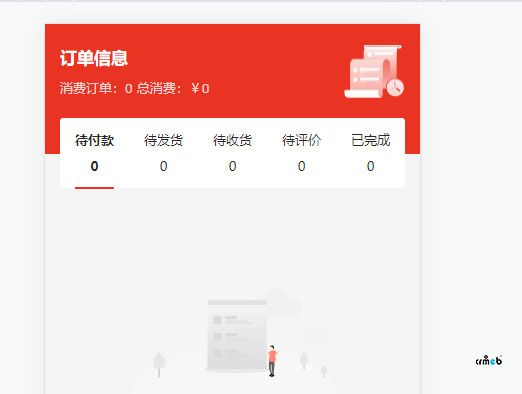Image resolution: width=522 pixels, height=394 pixels.
Task: Click the order receipt icon in the header
Action: tap(374, 71)
